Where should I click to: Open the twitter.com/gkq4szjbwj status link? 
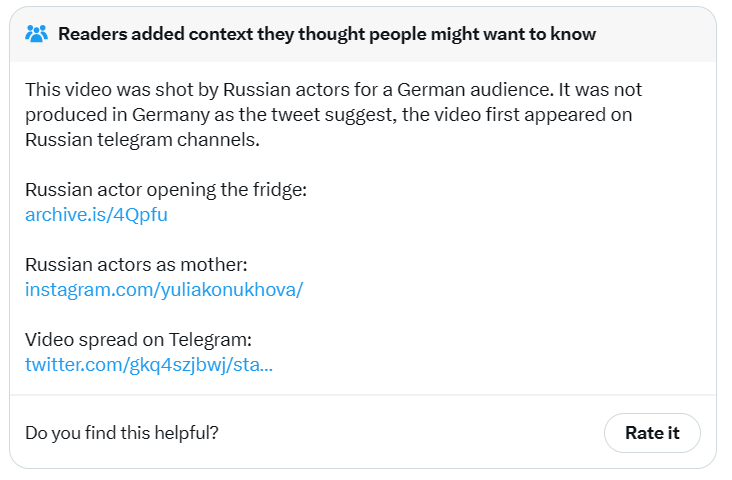point(149,365)
